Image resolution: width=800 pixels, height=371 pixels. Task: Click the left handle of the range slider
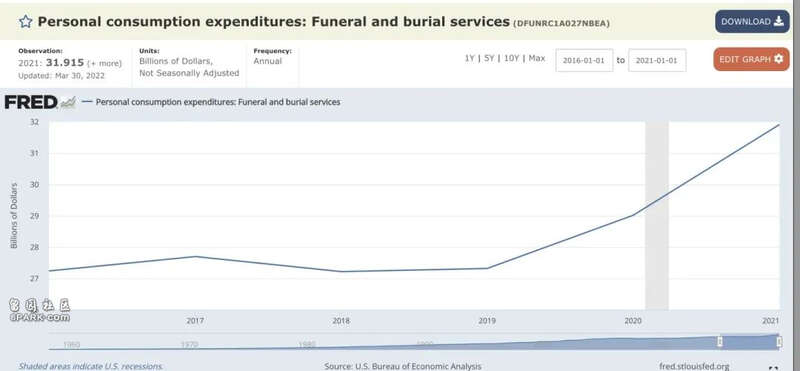click(x=720, y=341)
